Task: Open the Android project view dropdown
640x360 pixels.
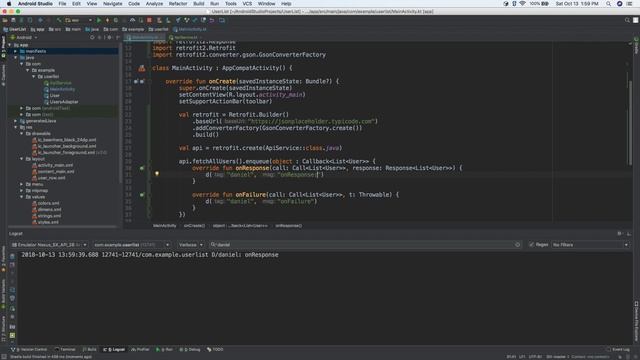Action: (x=24, y=37)
